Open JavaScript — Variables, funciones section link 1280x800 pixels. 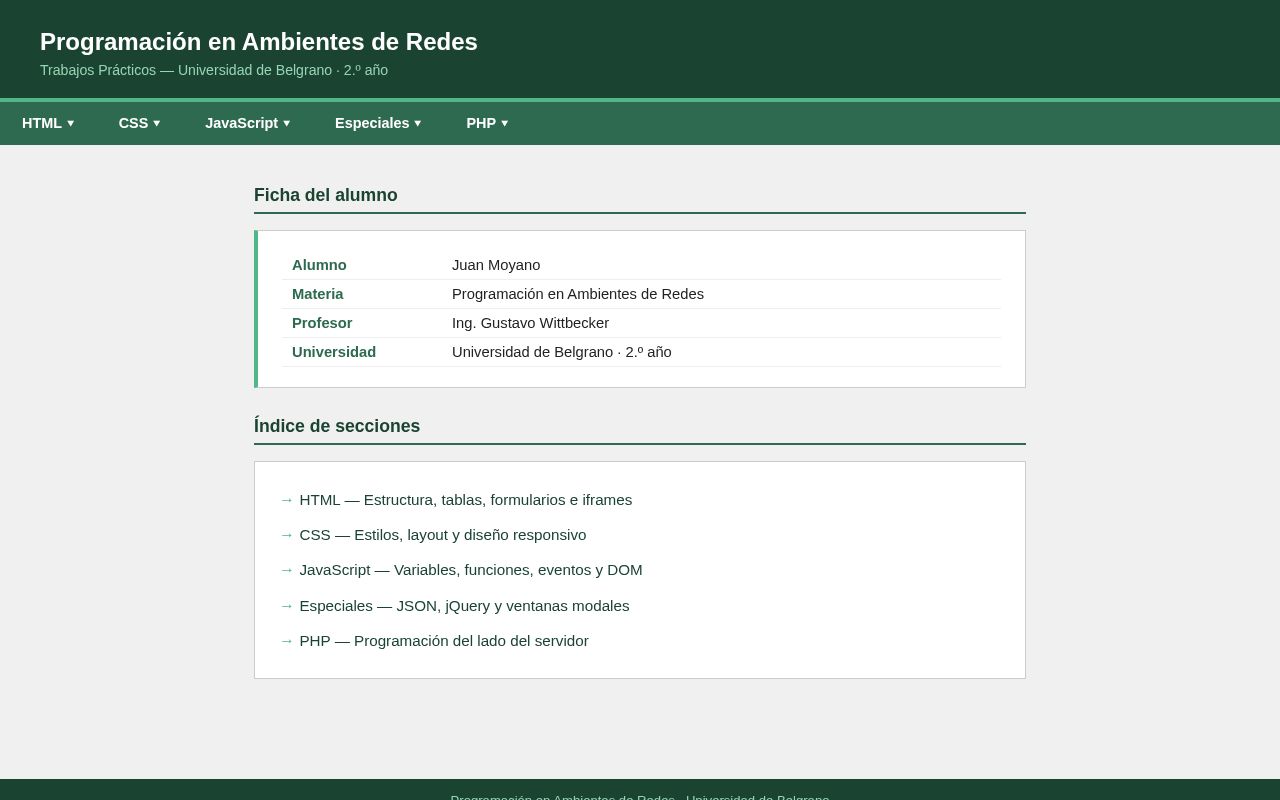tap(471, 570)
